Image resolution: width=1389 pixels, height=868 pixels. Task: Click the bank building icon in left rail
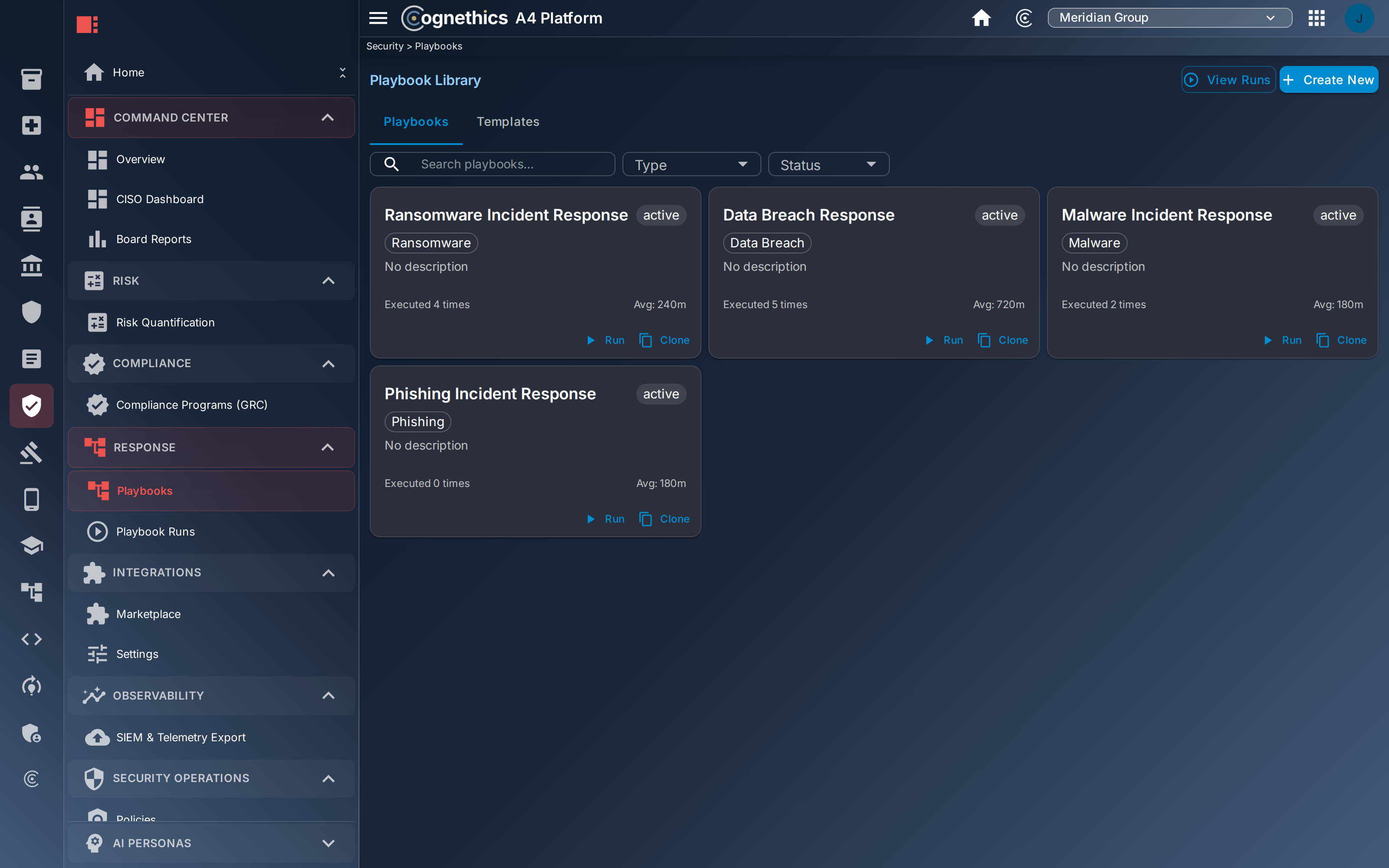click(32, 265)
